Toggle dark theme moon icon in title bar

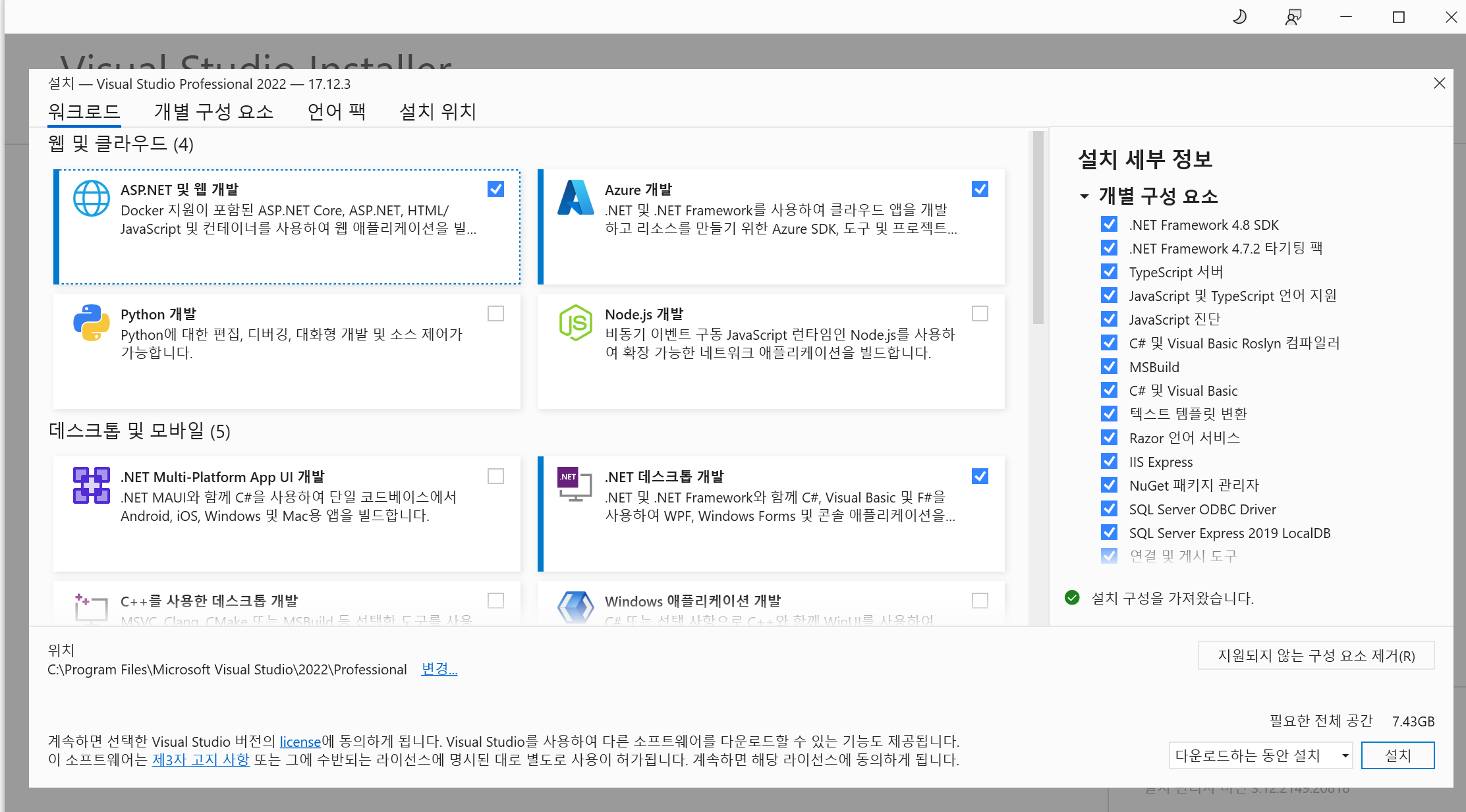click(x=1239, y=16)
